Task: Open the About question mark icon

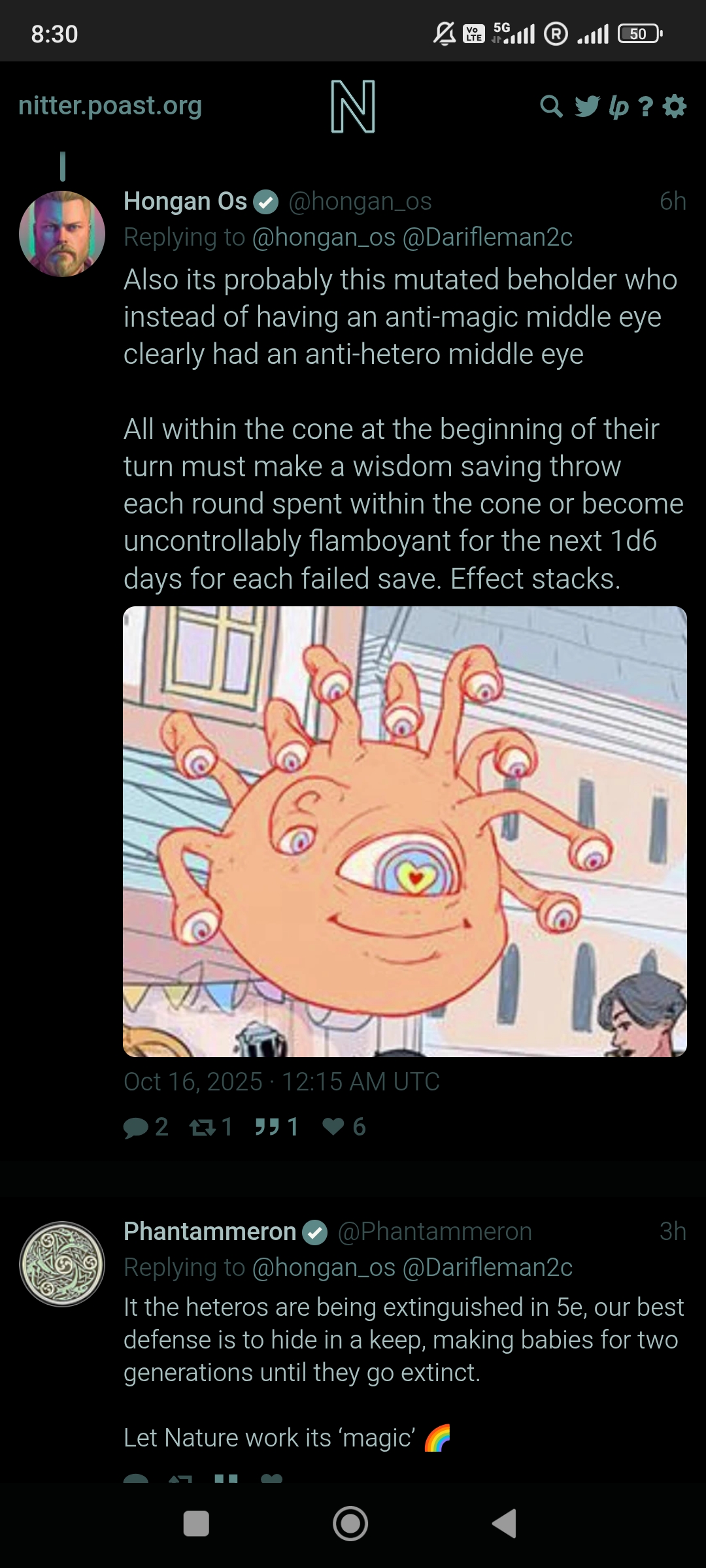Action: (x=646, y=106)
